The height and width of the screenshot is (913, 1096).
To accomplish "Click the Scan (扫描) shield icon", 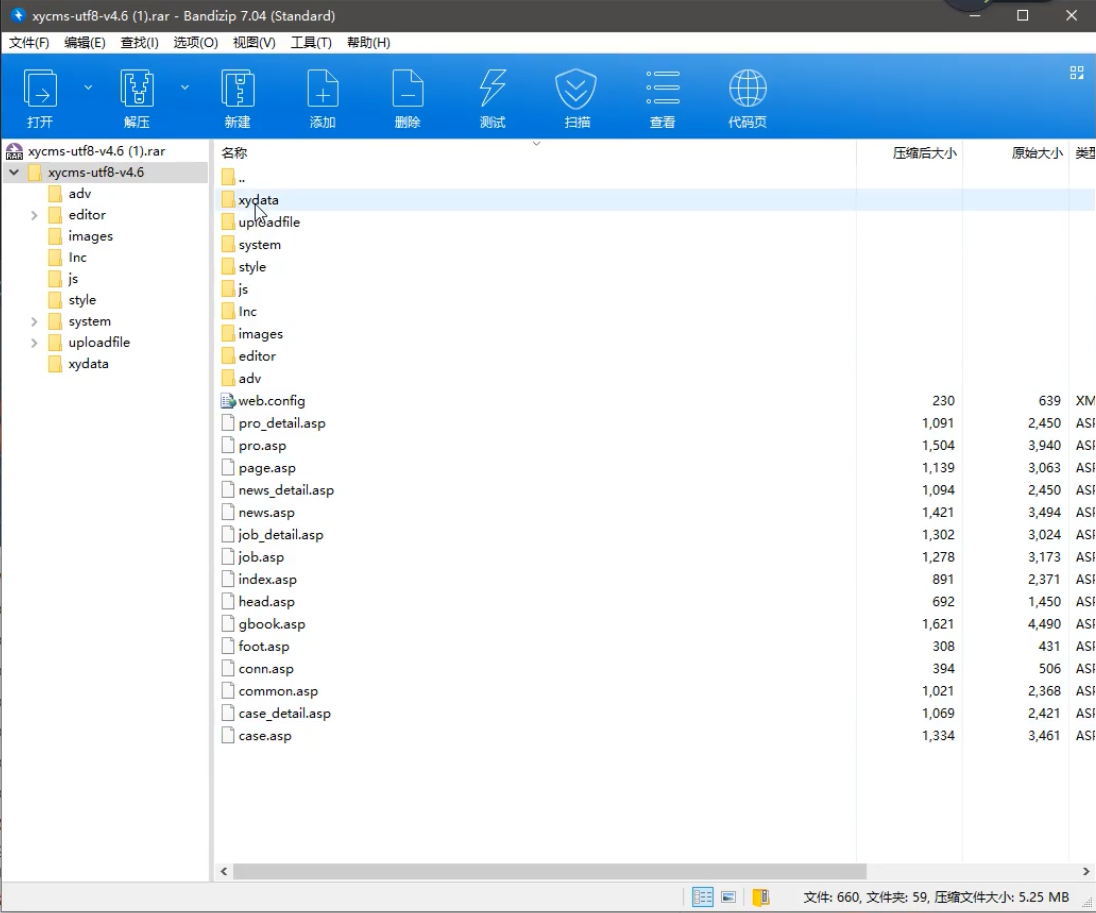I will point(576,90).
